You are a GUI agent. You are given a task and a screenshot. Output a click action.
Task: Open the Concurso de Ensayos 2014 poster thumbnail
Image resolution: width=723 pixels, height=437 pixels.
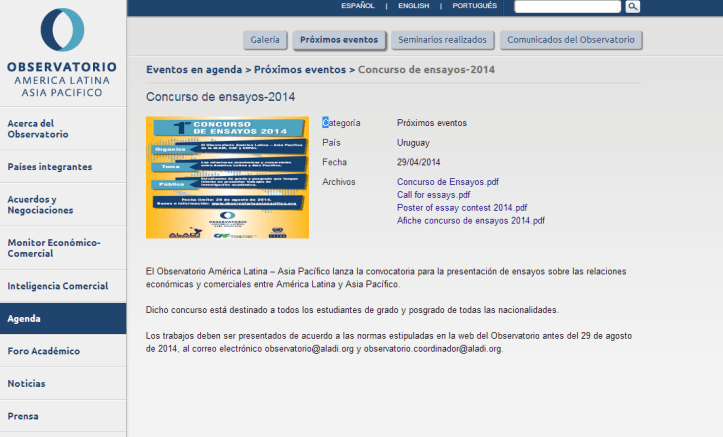click(227, 177)
